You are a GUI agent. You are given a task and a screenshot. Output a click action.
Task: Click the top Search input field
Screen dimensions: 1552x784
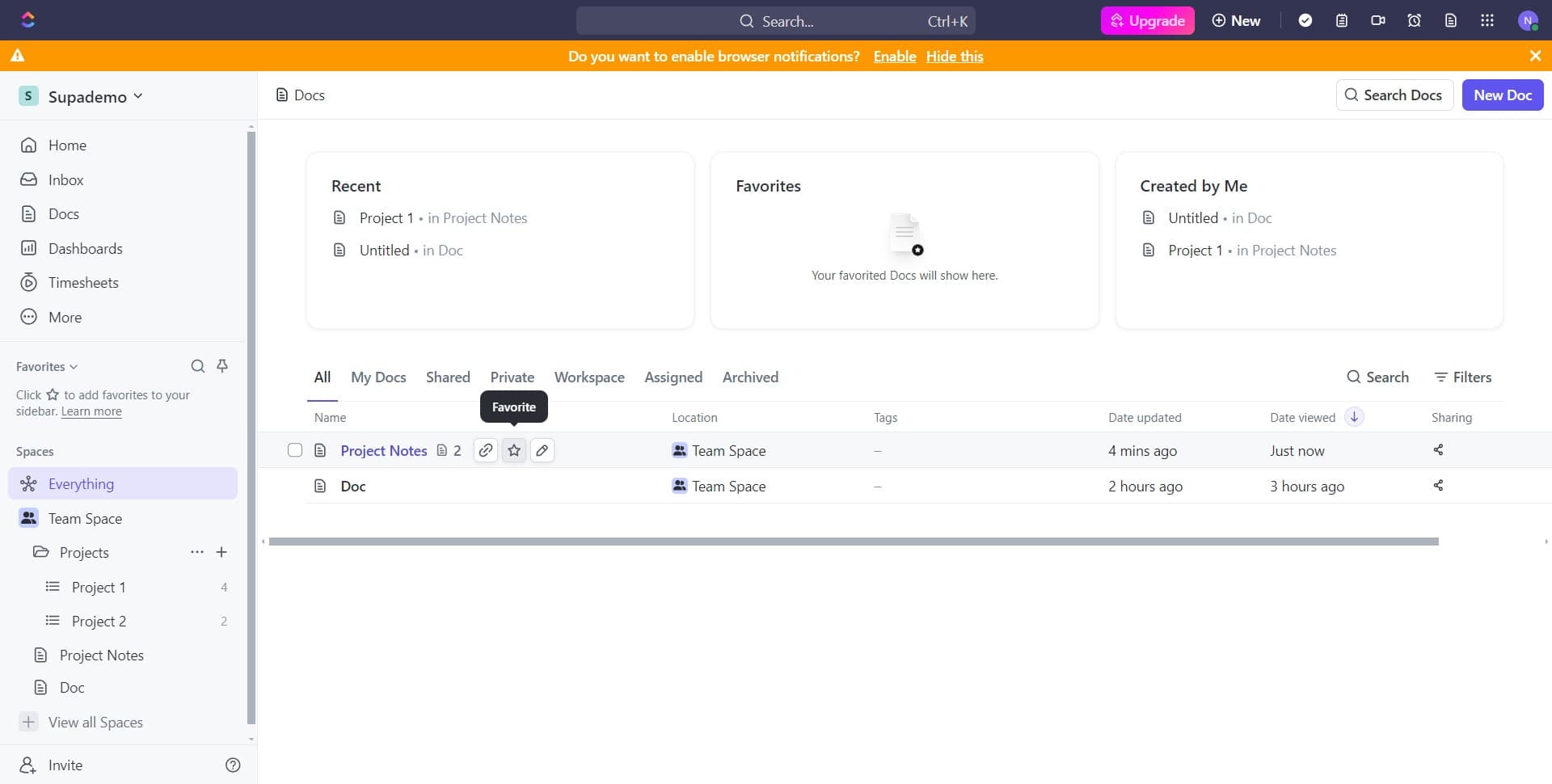tap(775, 21)
